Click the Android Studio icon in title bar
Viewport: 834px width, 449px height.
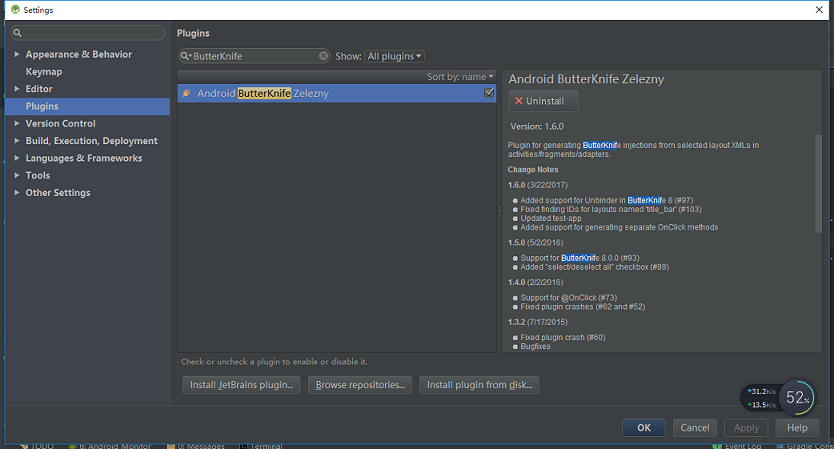tap(15, 10)
